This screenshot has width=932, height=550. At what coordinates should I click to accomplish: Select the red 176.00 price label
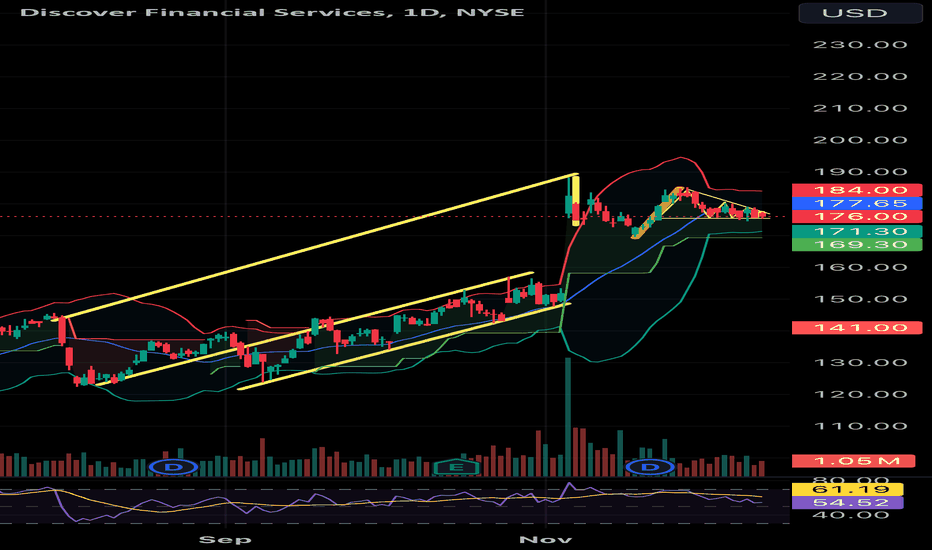click(x=857, y=216)
